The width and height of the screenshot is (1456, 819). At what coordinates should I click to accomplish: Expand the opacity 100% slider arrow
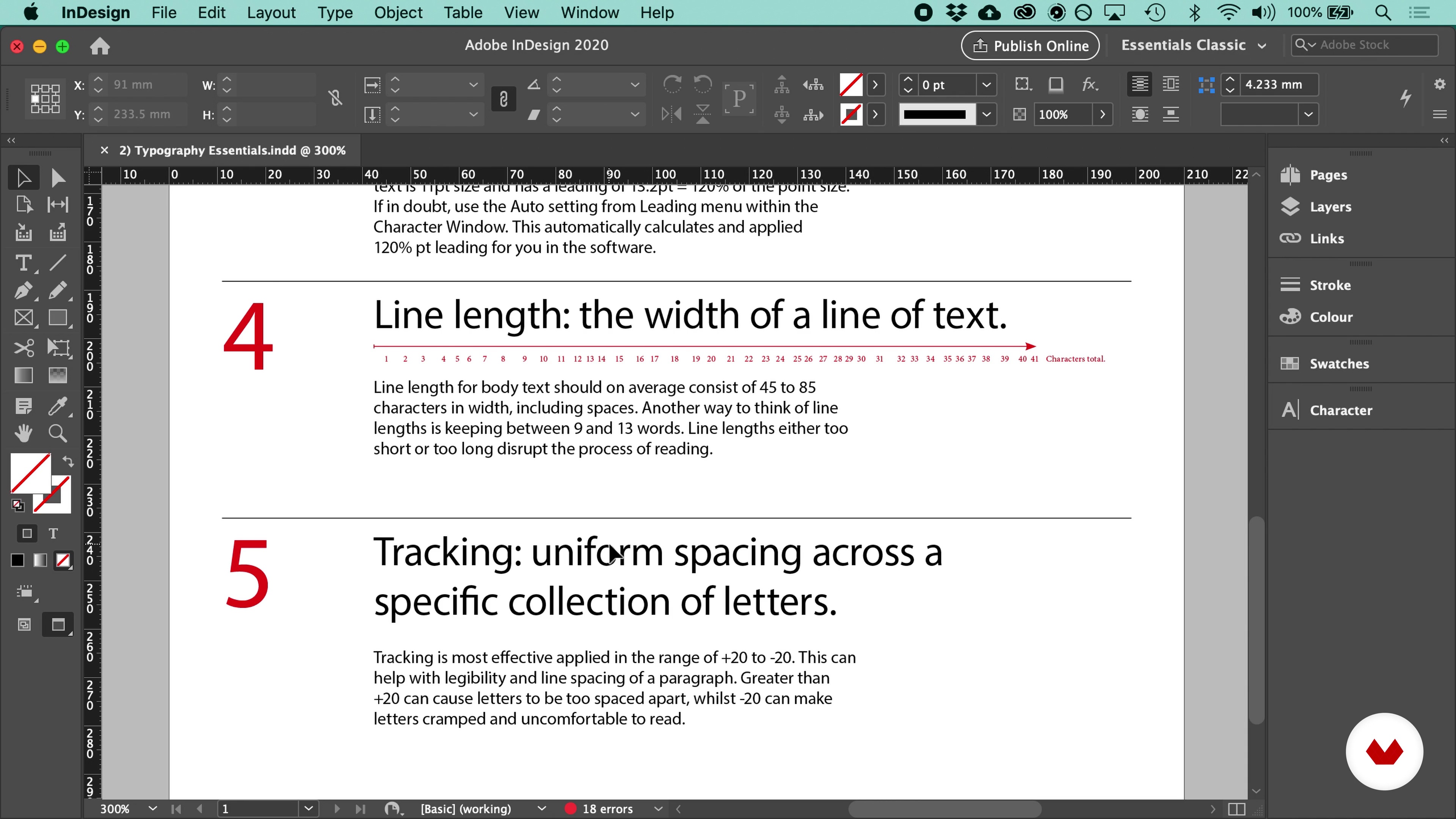point(1102,114)
